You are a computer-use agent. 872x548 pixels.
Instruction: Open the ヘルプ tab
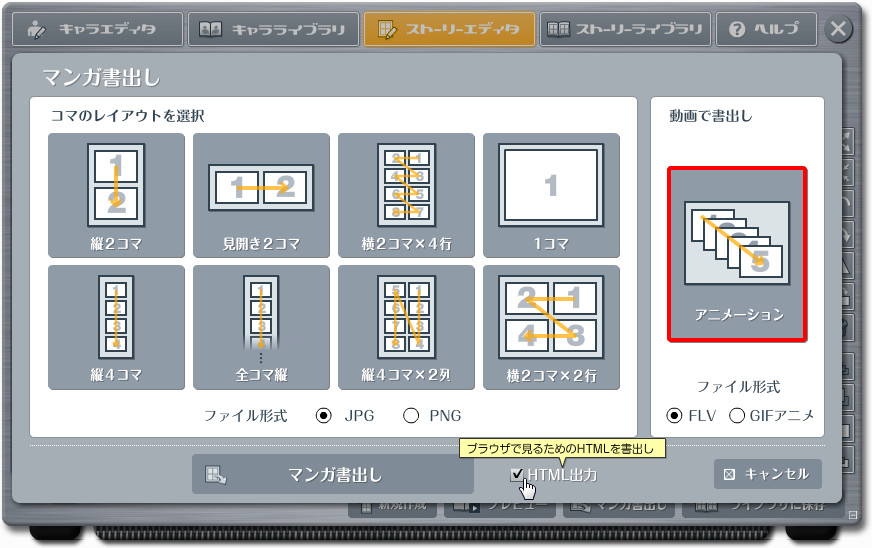click(766, 29)
